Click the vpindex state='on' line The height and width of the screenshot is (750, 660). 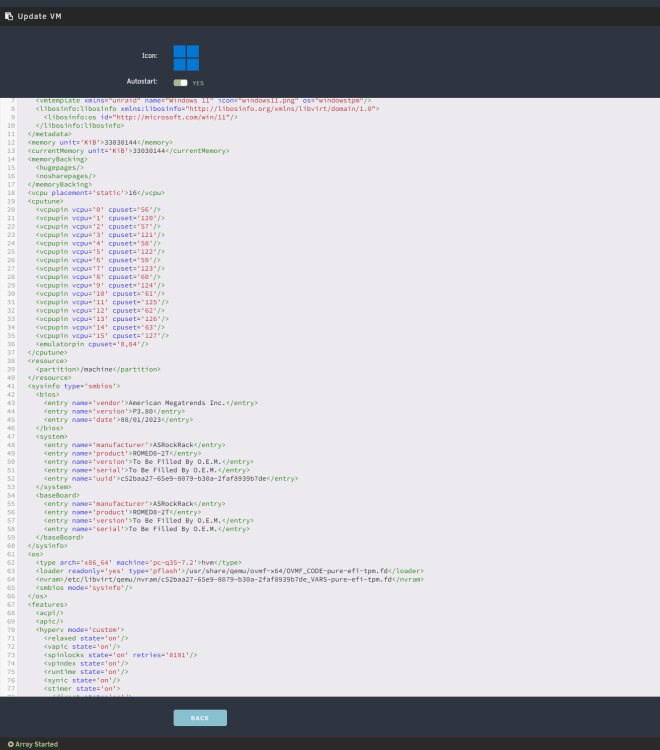(x=86, y=663)
